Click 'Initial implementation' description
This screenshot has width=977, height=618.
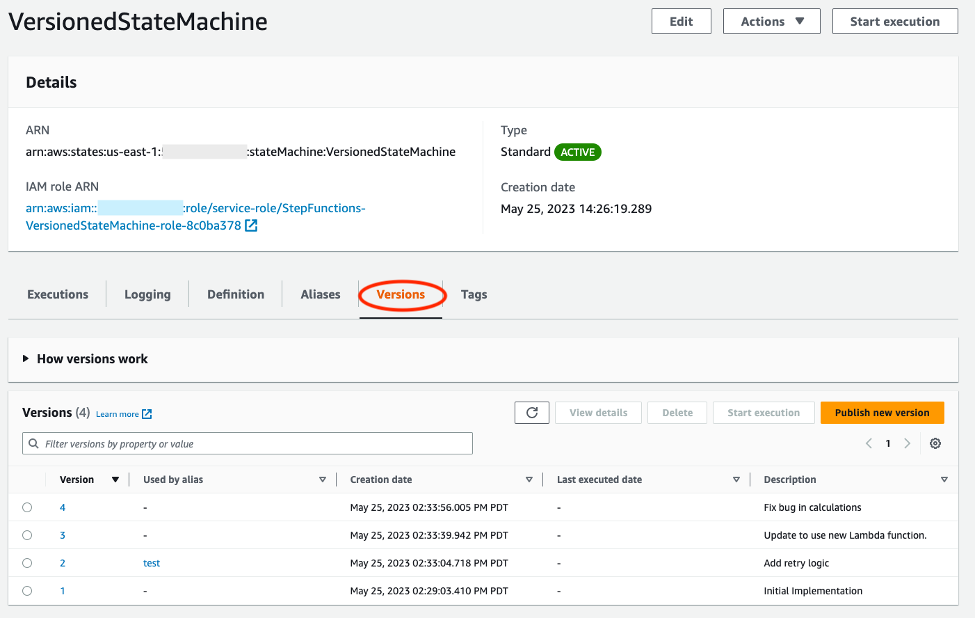point(813,591)
